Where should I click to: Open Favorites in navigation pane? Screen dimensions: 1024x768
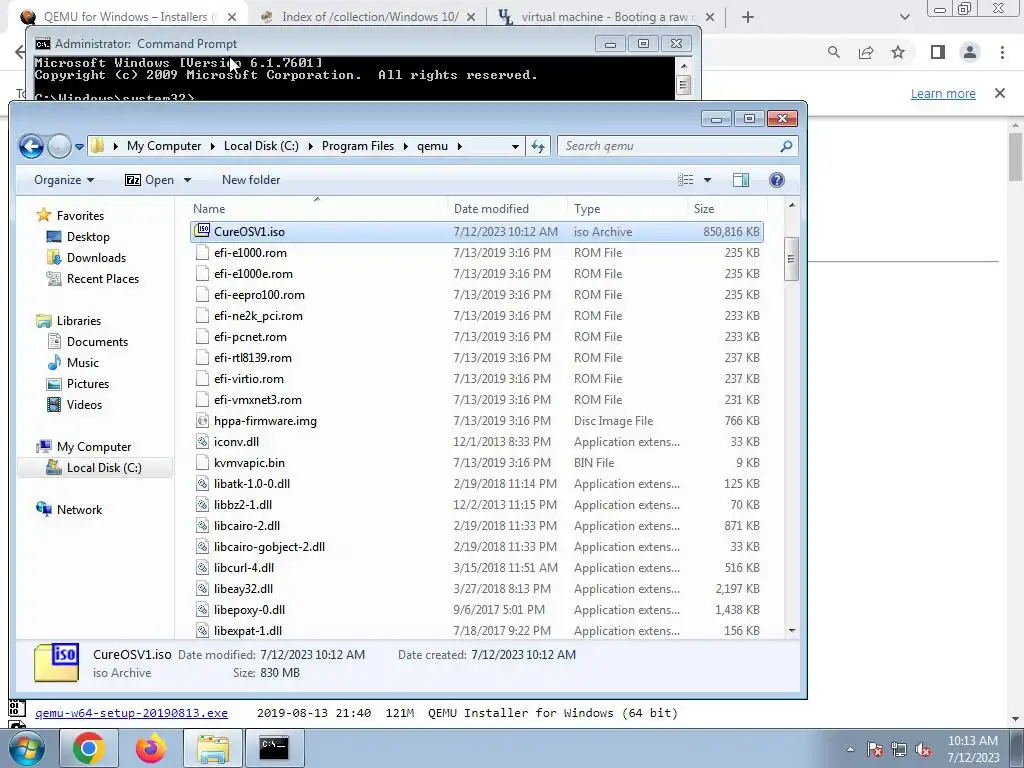(80, 216)
